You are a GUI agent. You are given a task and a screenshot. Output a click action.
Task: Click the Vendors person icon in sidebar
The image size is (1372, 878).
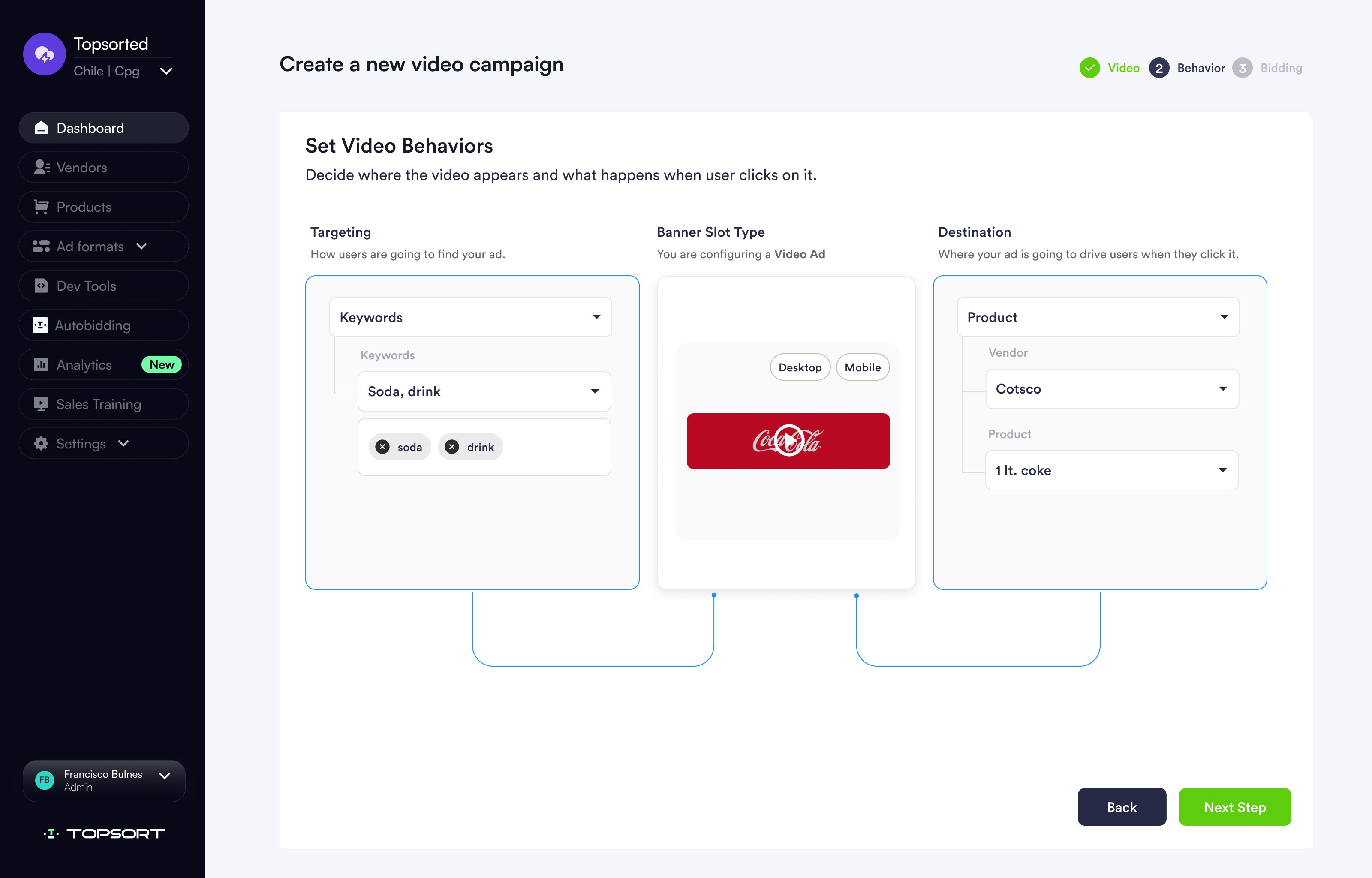pos(41,167)
